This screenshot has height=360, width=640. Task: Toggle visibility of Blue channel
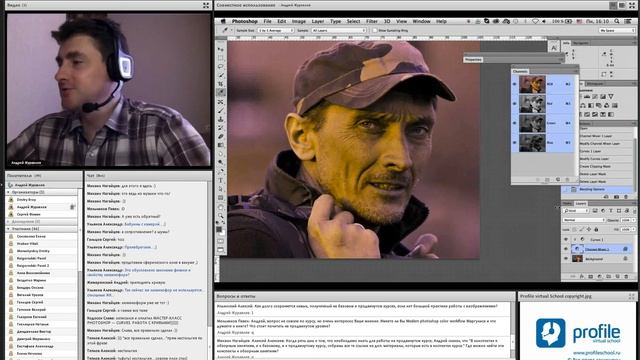coord(514,142)
